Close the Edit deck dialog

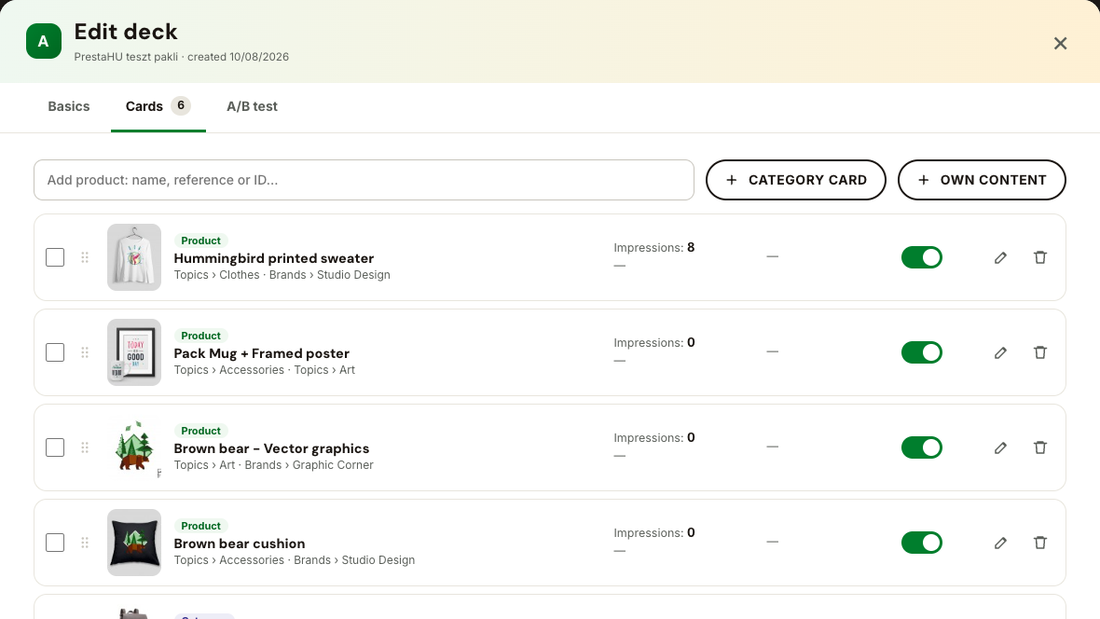(x=1060, y=44)
